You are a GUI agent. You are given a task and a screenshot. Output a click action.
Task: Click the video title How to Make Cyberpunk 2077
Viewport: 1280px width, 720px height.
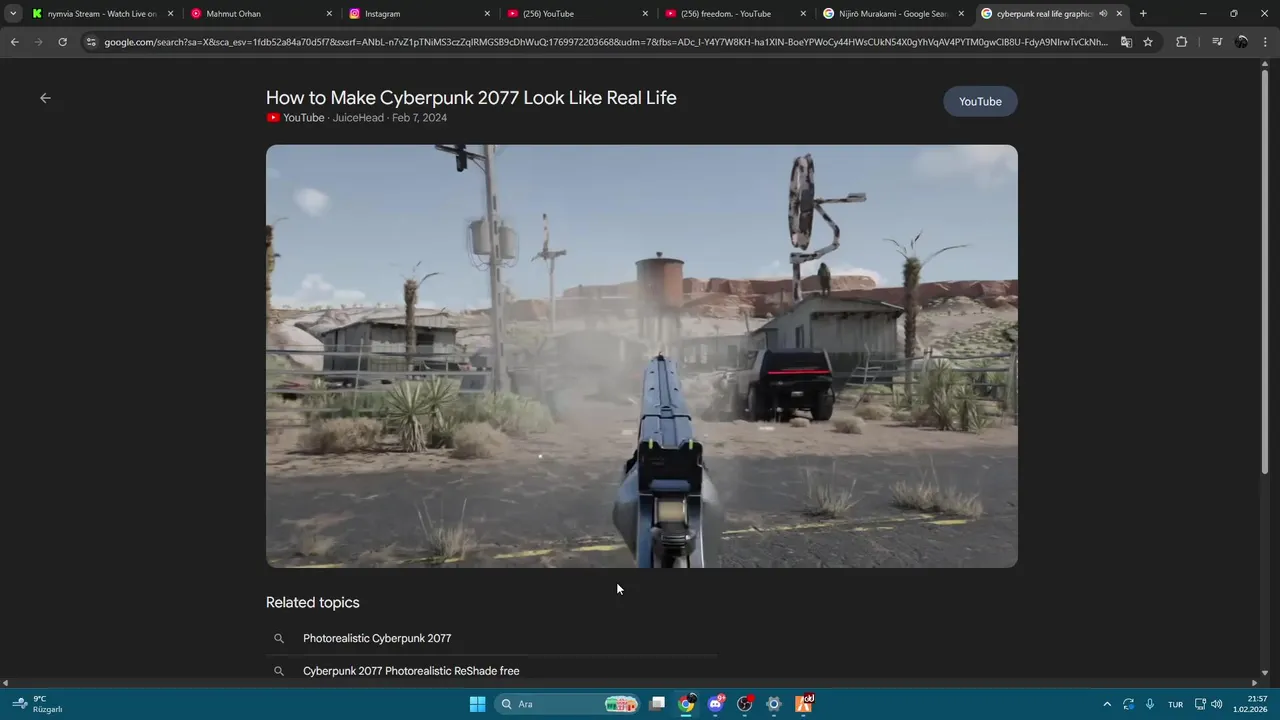tap(471, 98)
